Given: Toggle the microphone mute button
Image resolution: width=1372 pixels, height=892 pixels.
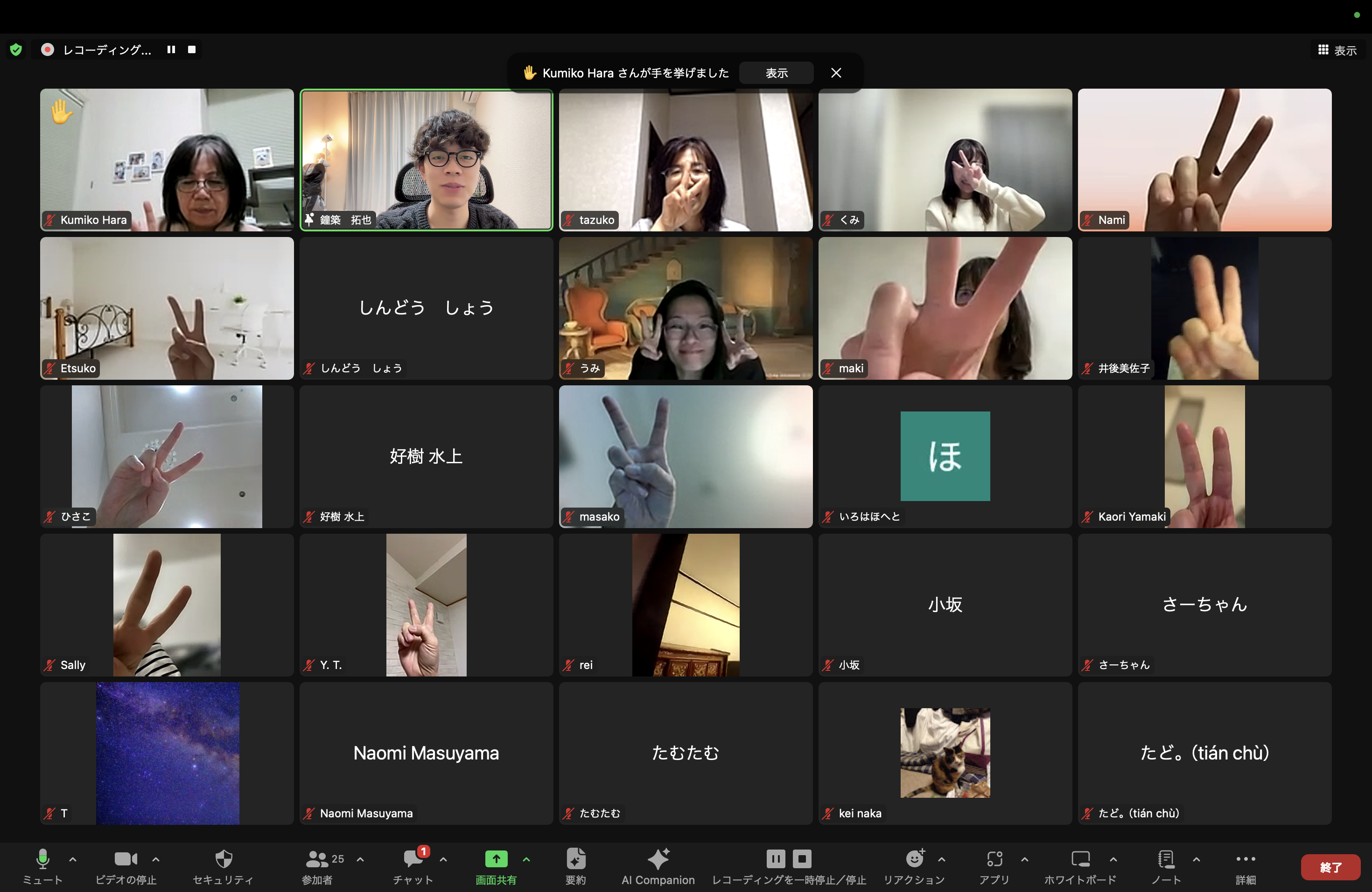Looking at the screenshot, I should pos(42,859).
